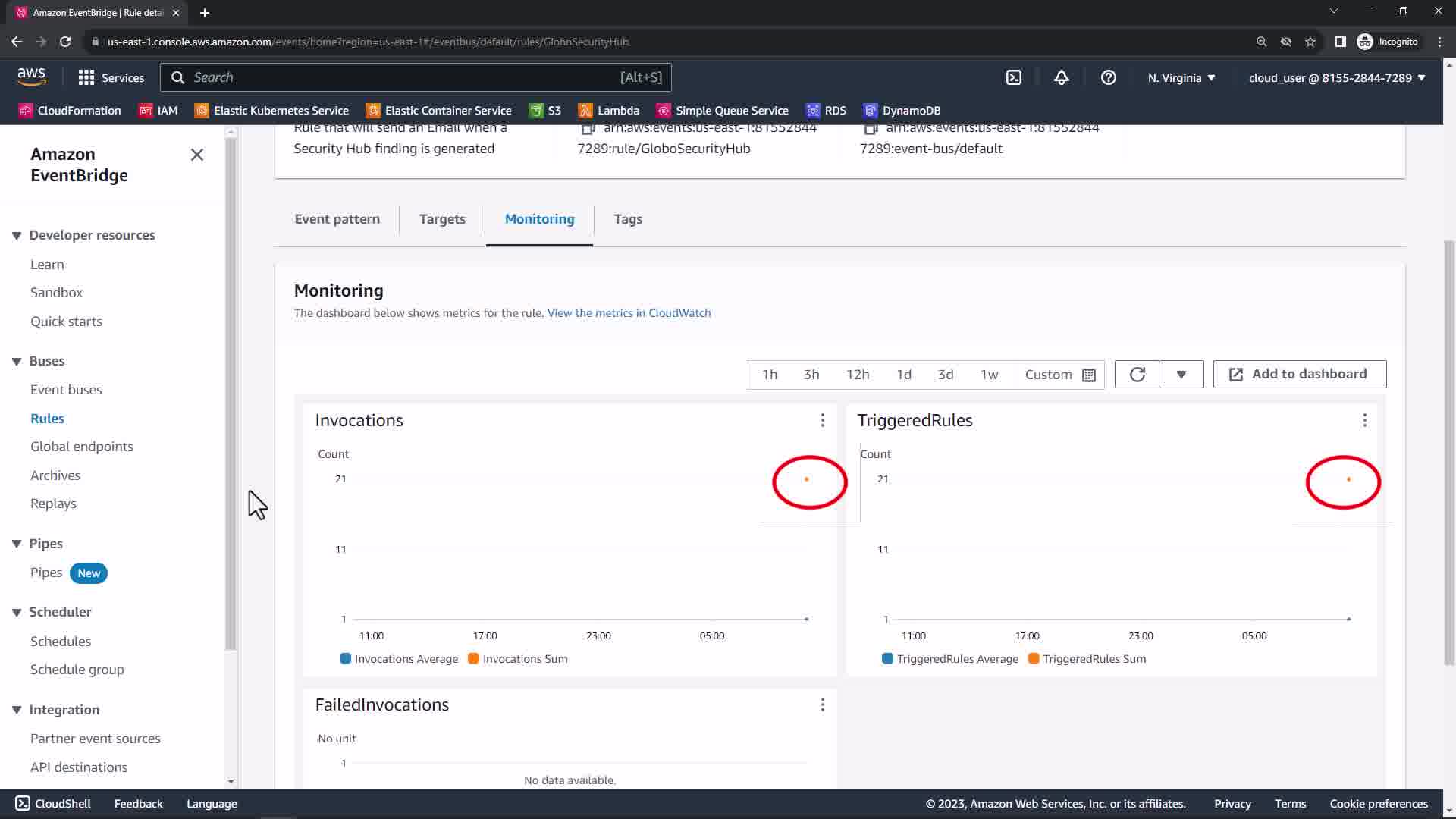Copy the rule ARN using the copy icon
The width and height of the screenshot is (1456, 819).
[x=588, y=129]
